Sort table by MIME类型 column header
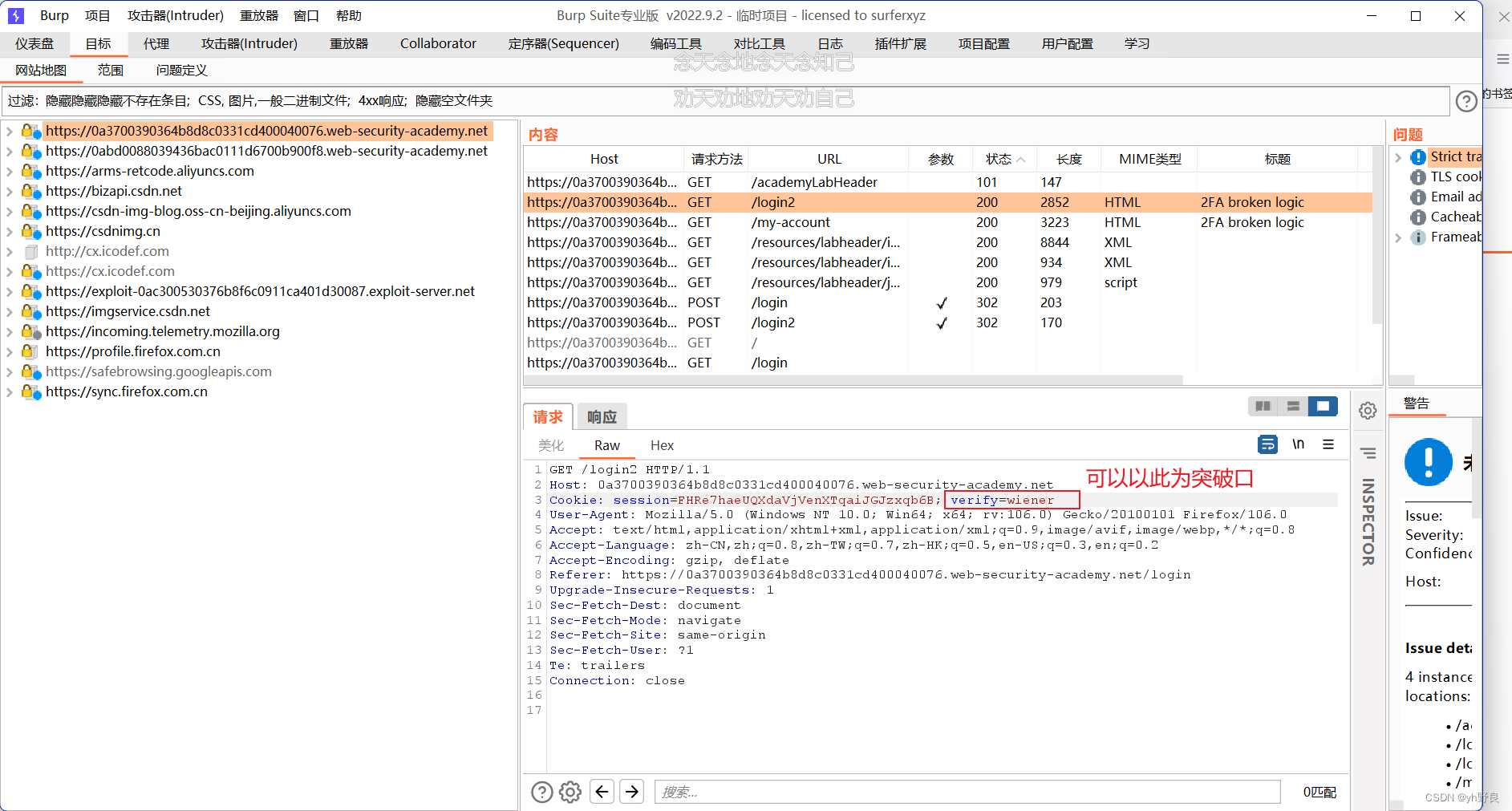 click(x=1149, y=159)
